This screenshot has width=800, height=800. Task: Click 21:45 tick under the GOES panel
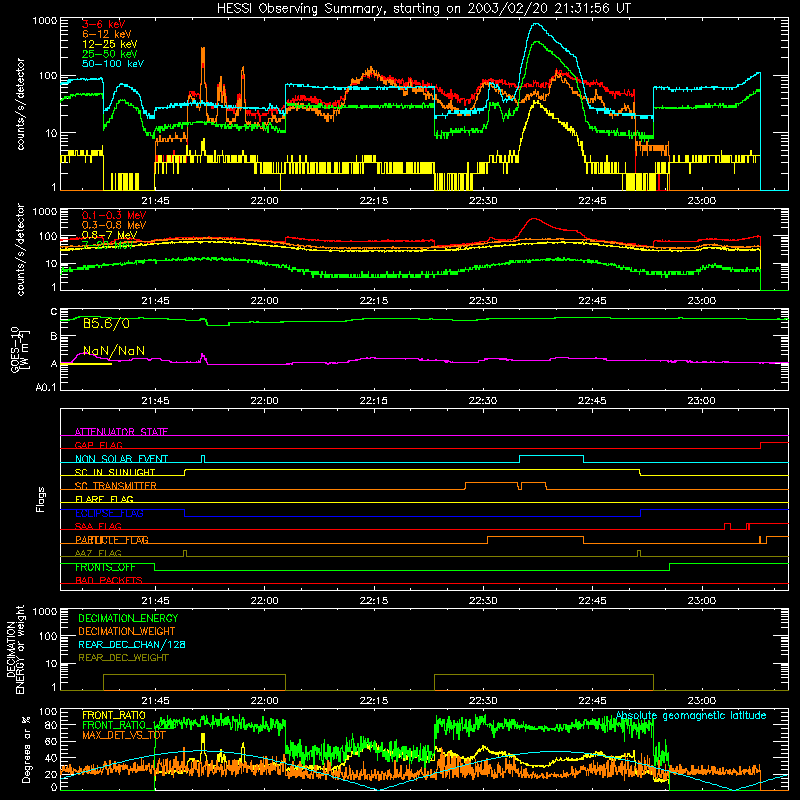tap(155, 401)
